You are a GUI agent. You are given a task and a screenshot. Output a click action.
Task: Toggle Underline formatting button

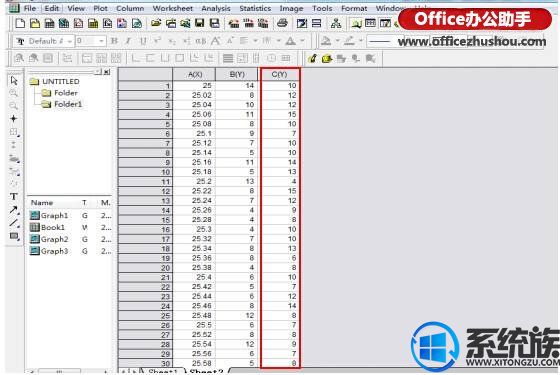coord(143,41)
